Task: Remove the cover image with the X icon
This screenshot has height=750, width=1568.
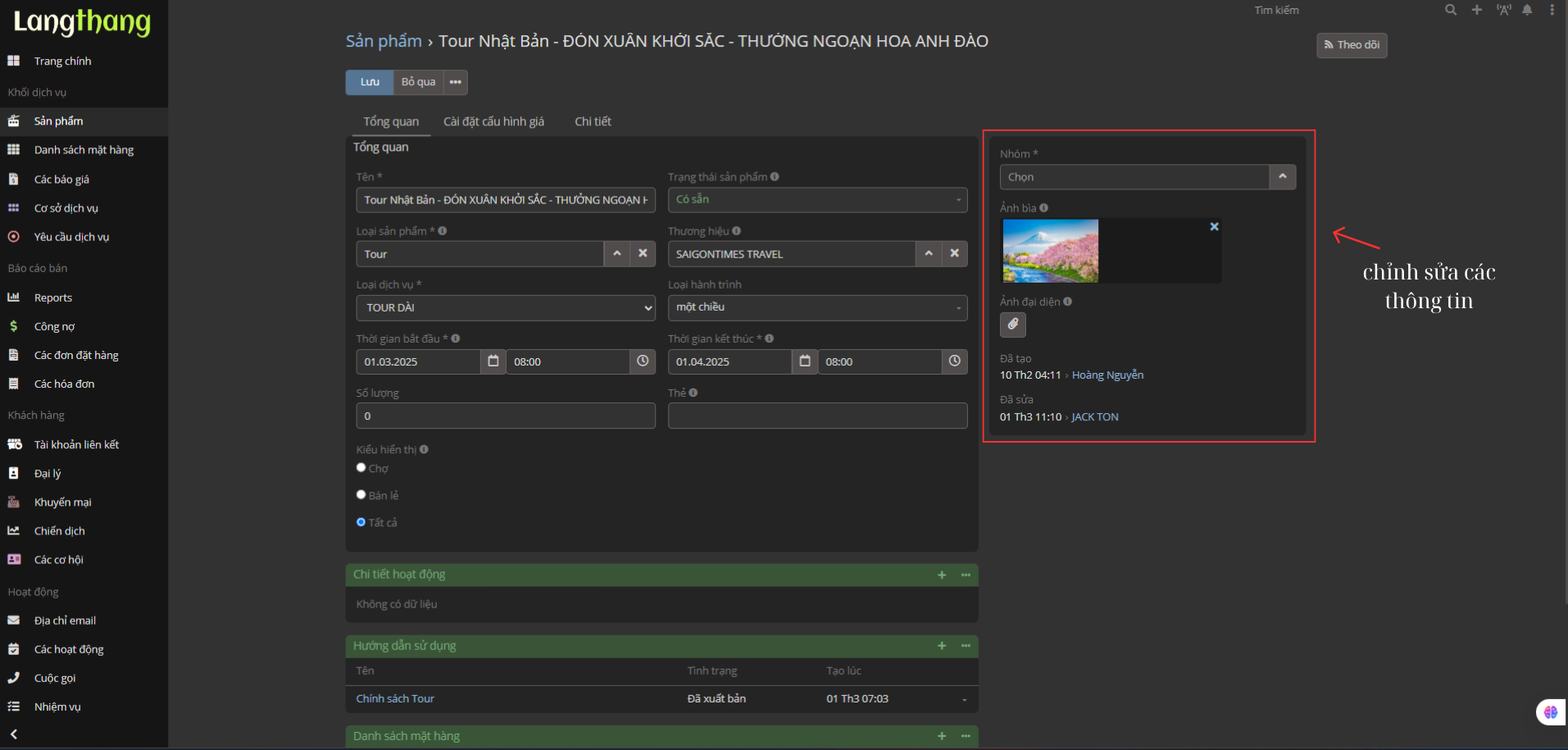Action: pos(1214,227)
